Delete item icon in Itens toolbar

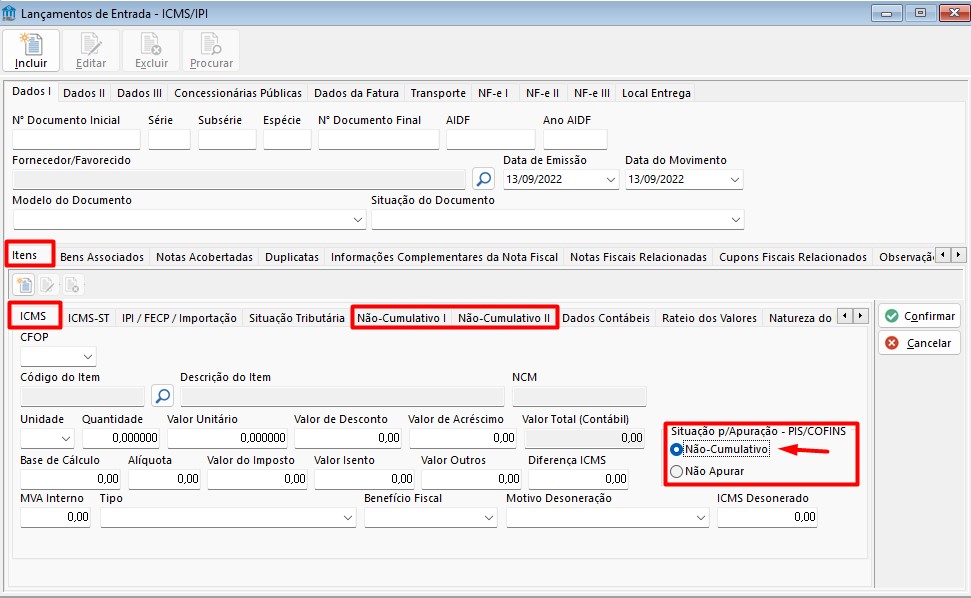point(72,285)
